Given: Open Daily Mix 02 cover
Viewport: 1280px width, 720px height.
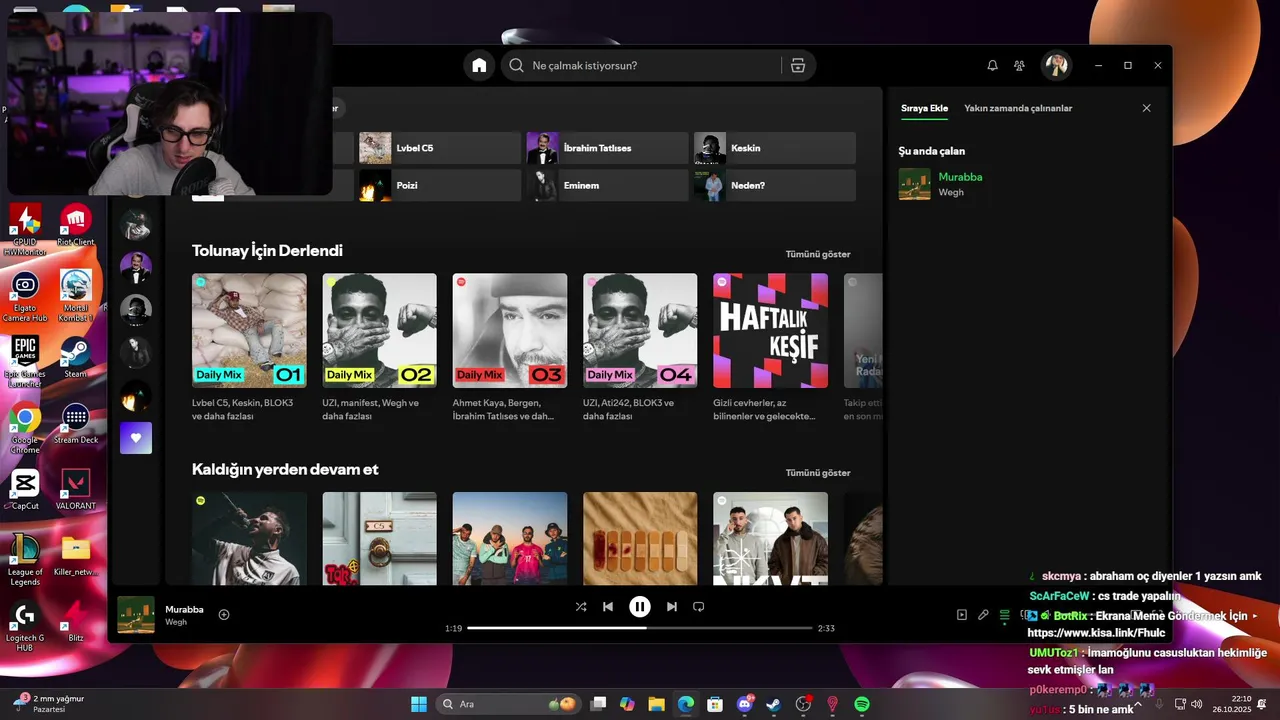Looking at the screenshot, I should tap(379, 331).
